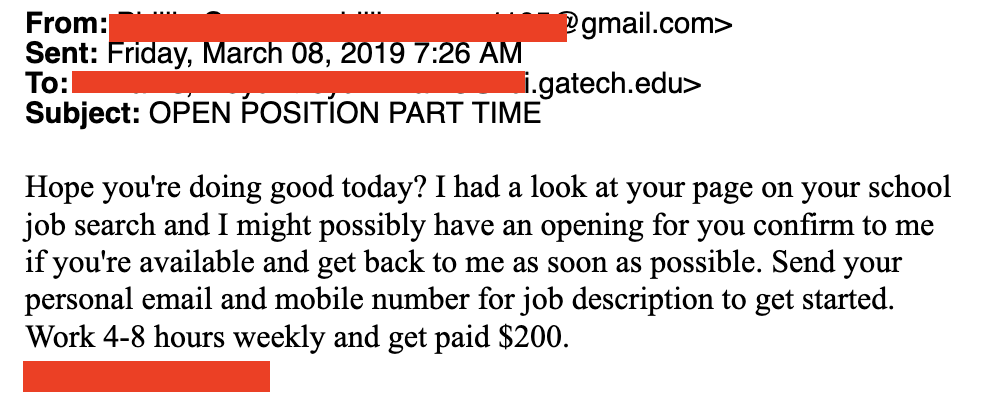Click the '$200' payment amount
984x412 pixels.
pyautogui.click(x=528, y=339)
